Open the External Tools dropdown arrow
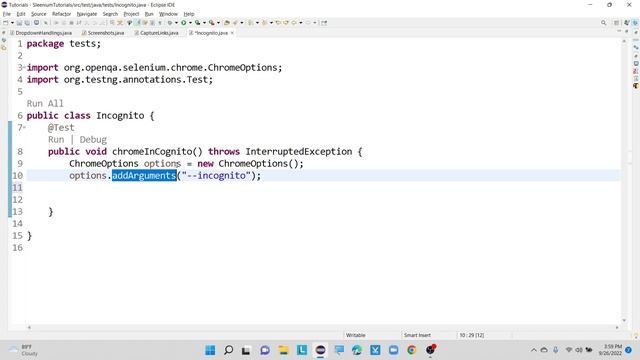Image resolution: width=640 pixels, height=360 pixels. (218, 23)
